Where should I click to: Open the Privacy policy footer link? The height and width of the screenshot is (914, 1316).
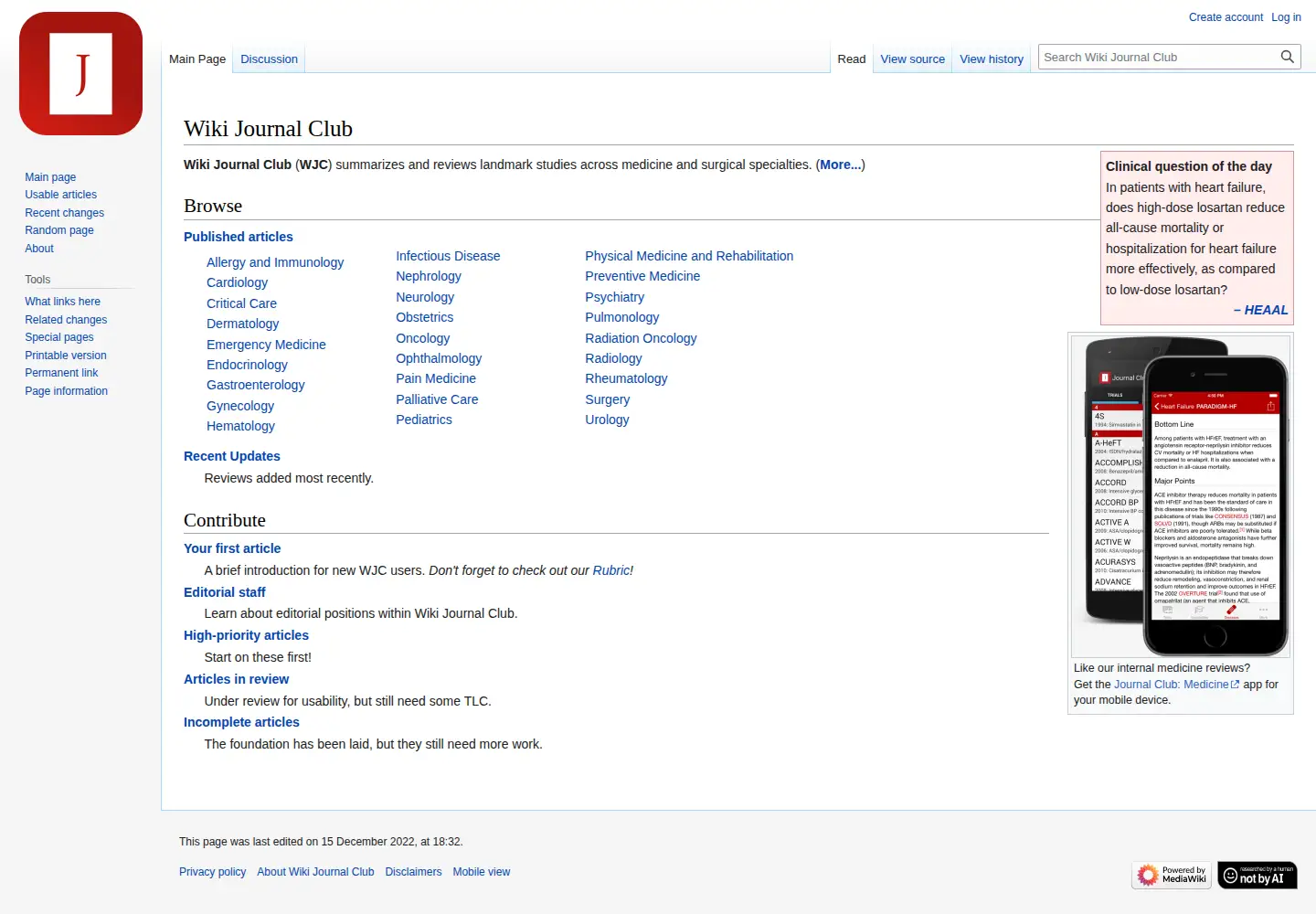(x=212, y=872)
